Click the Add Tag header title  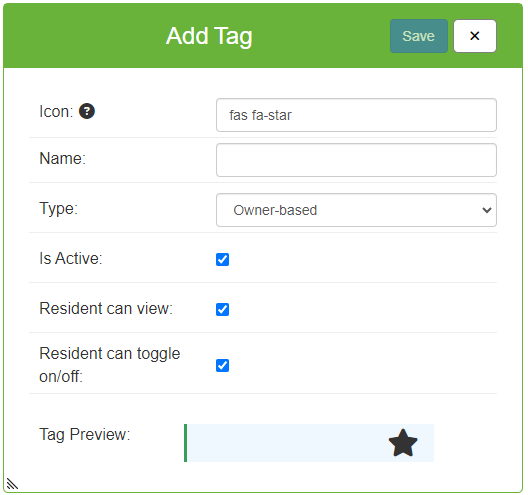tap(209, 36)
